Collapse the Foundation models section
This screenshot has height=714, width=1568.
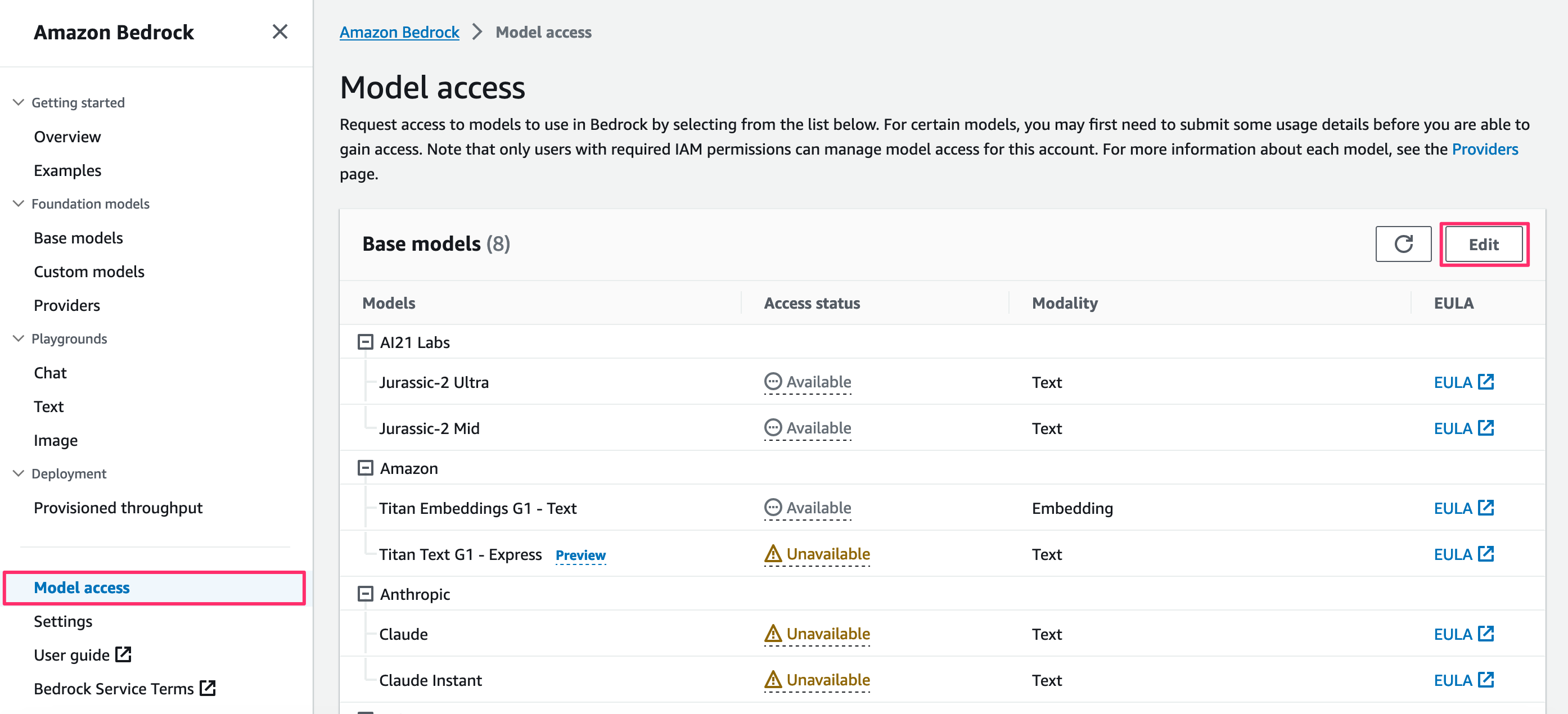pos(18,204)
